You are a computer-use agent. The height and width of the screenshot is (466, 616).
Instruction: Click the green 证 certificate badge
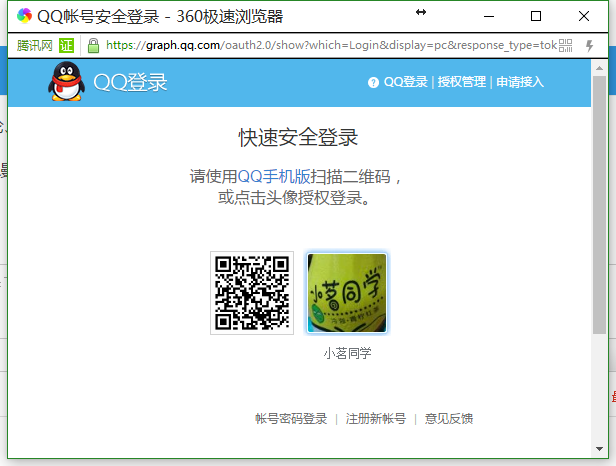(66, 46)
